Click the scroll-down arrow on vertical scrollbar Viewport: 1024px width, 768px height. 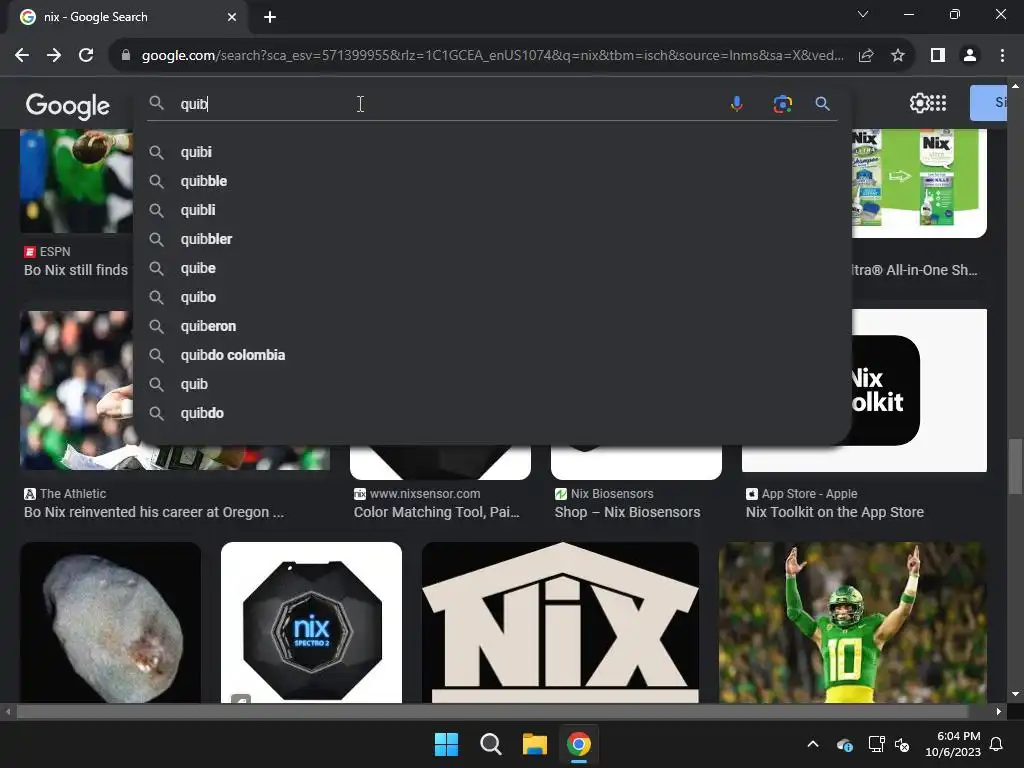point(1015,694)
